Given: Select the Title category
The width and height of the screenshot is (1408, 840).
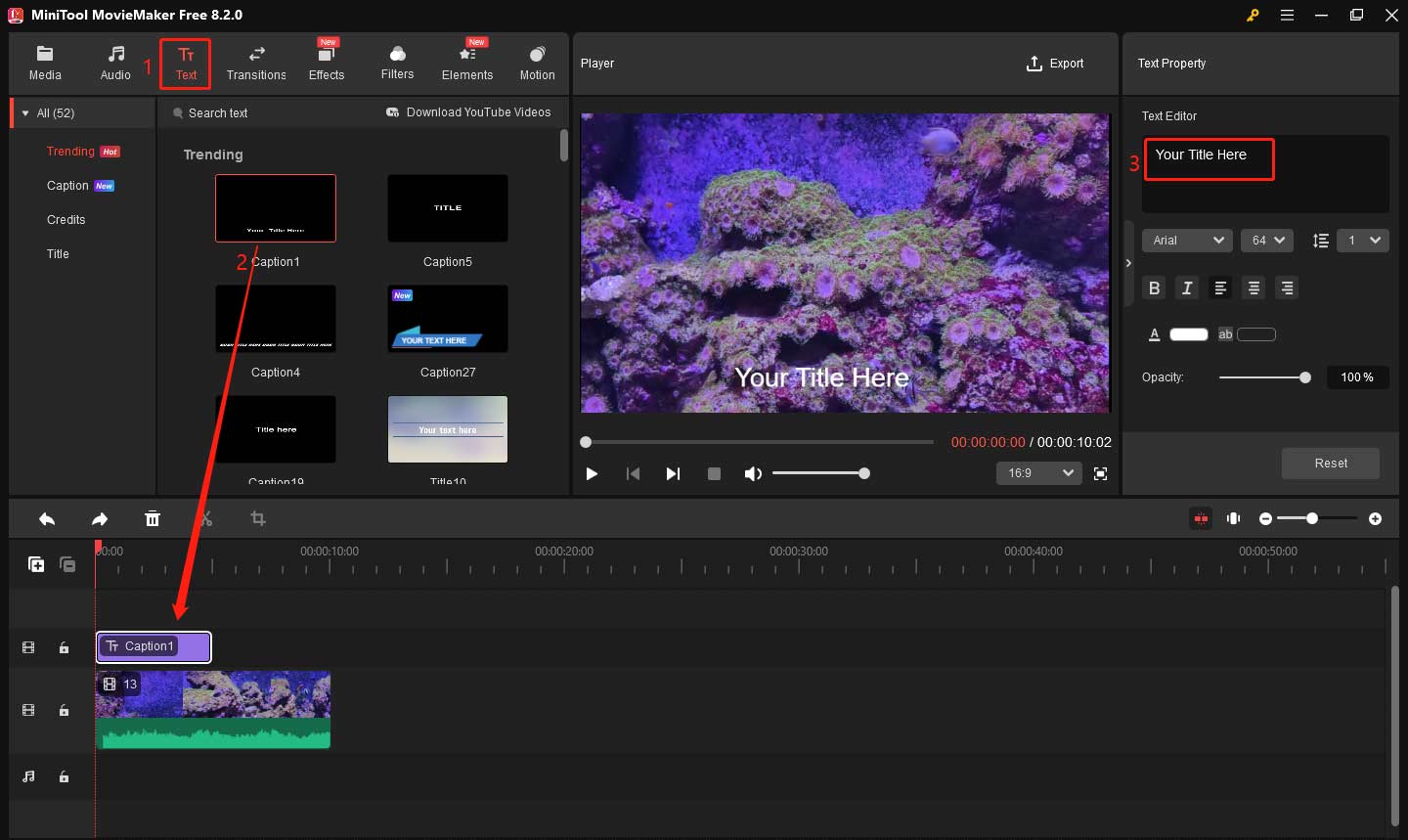Looking at the screenshot, I should (58, 254).
